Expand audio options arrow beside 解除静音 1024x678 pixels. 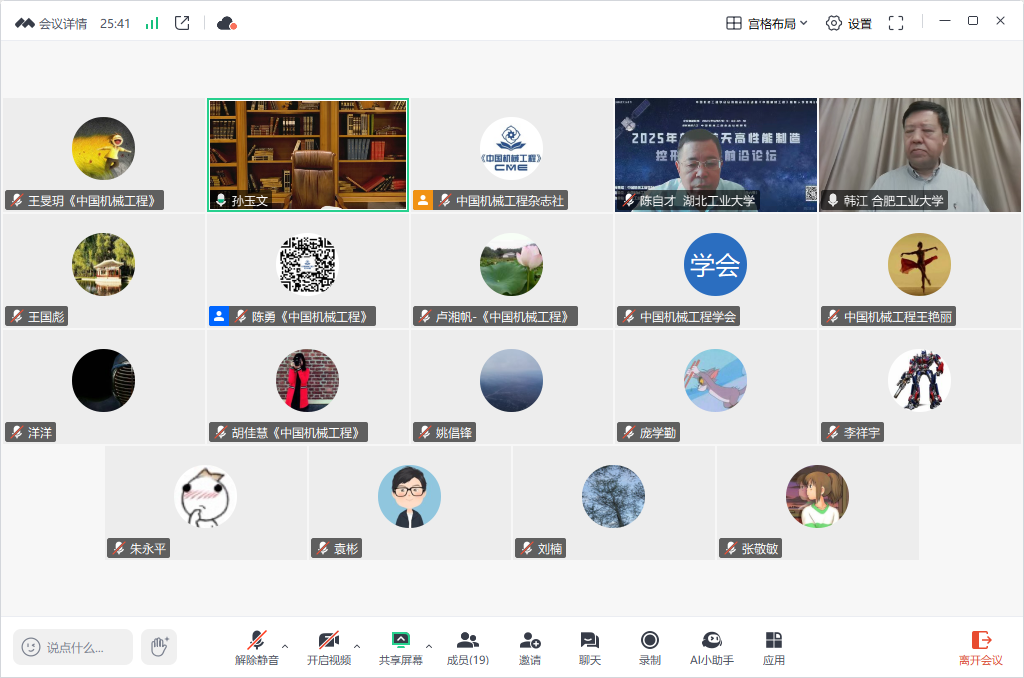pos(285,645)
